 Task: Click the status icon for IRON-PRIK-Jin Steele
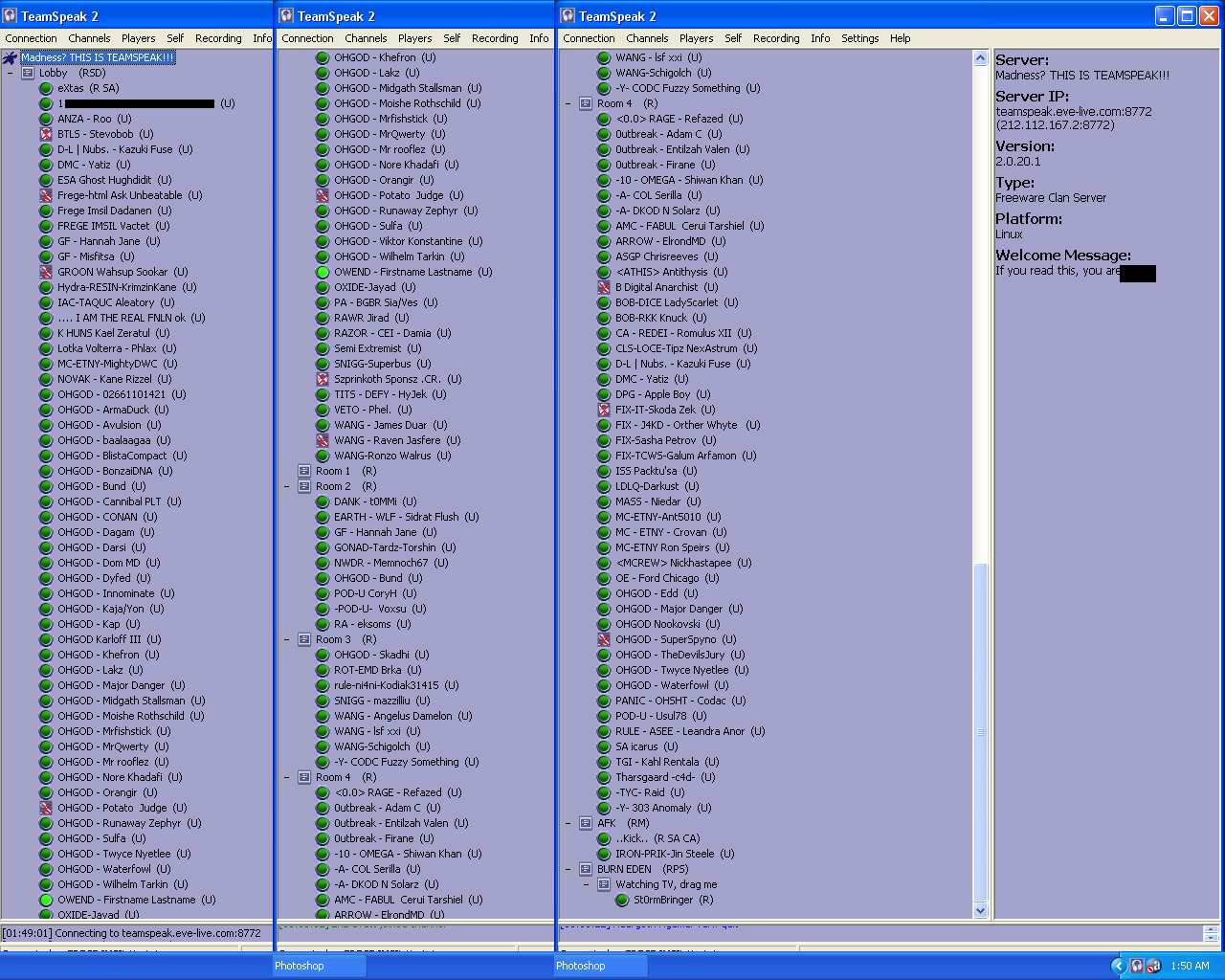pyautogui.click(x=604, y=854)
